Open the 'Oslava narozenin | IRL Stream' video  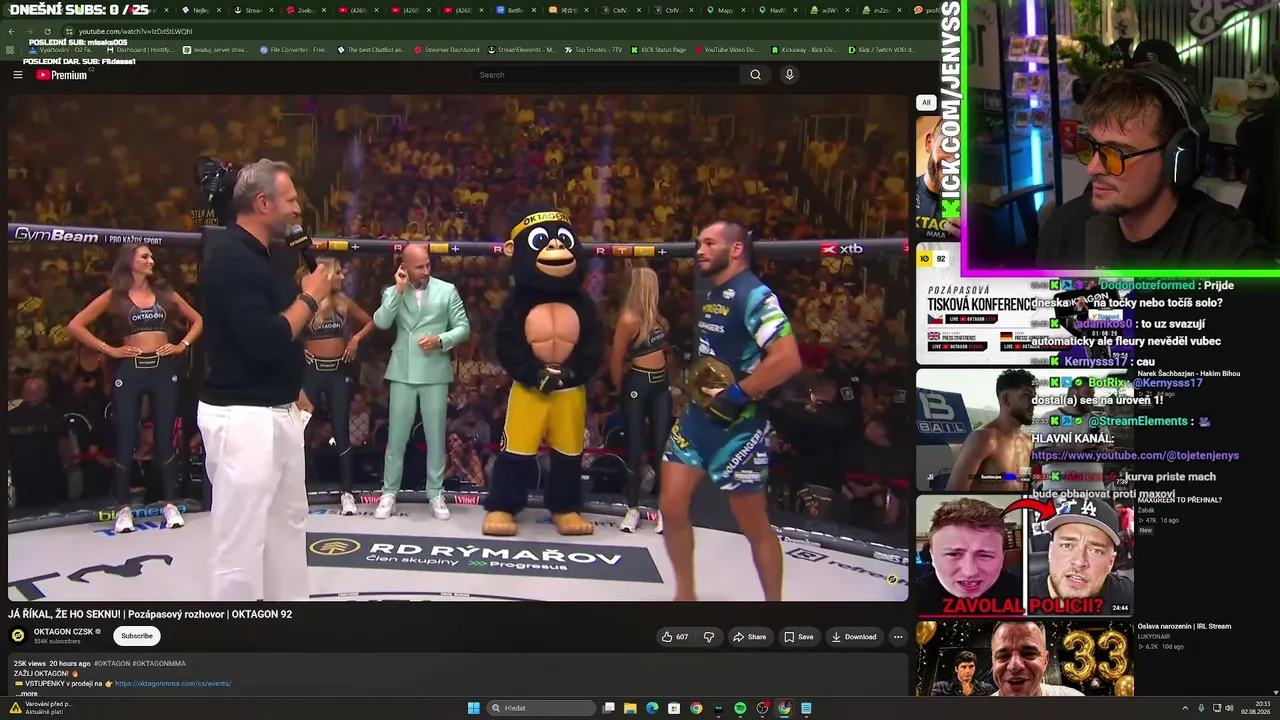pyautogui.click(x=1184, y=627)
